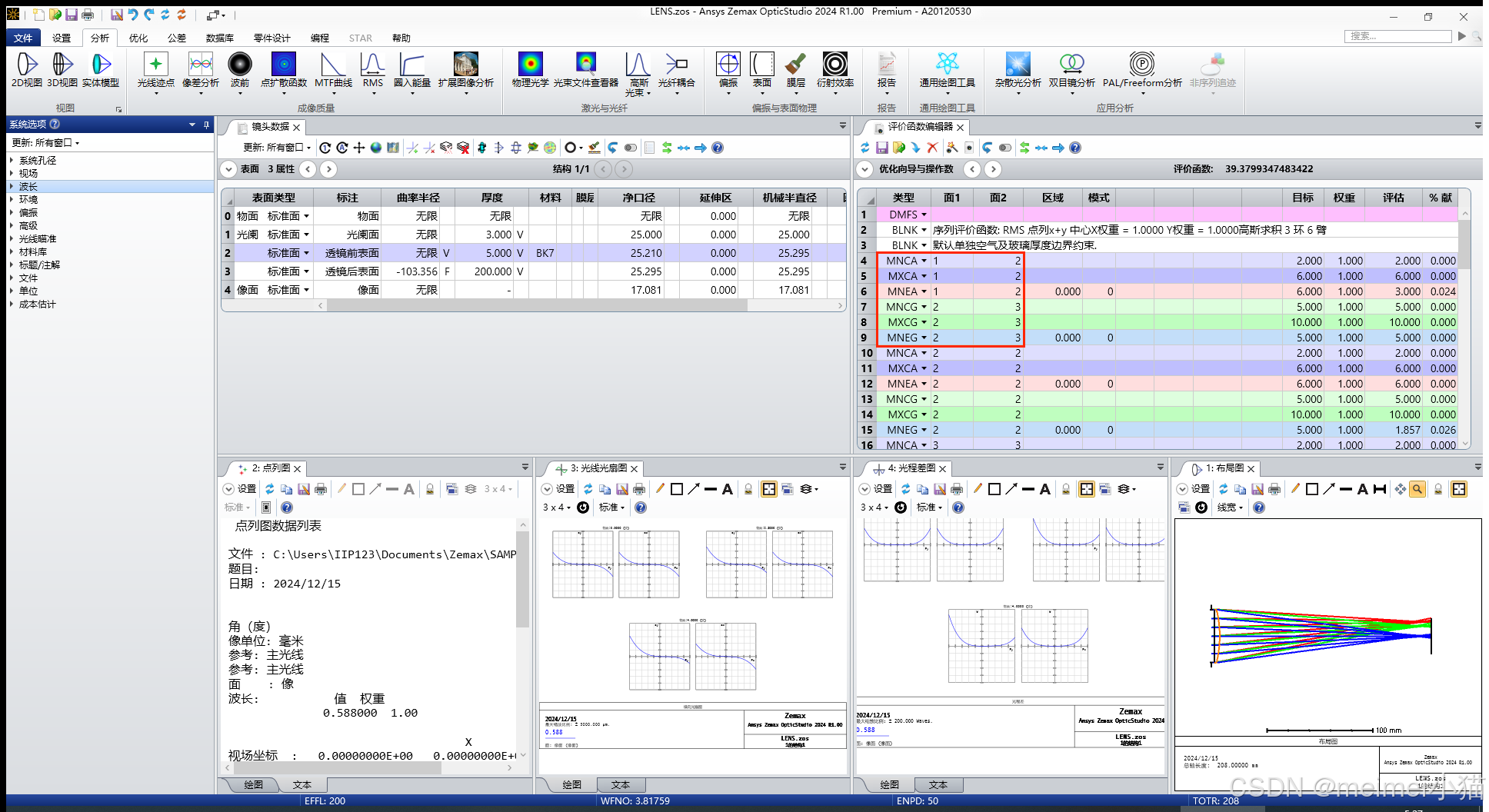Expand the 表面 3 属性 section
This screenshot has width=1489, height=812.
pyautogui.click(x=229, y=169)
